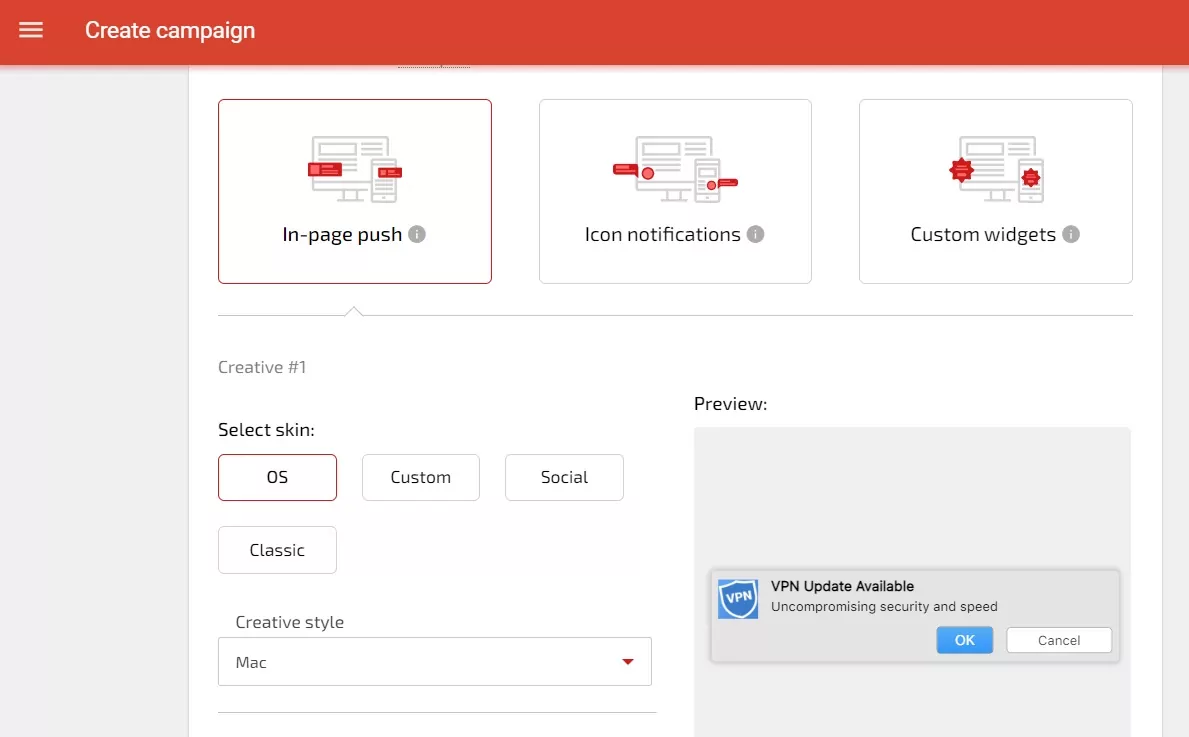Switch to the Custom widgets format
The width and height of the screenshot is (1189, 737).
pos(995,191)
